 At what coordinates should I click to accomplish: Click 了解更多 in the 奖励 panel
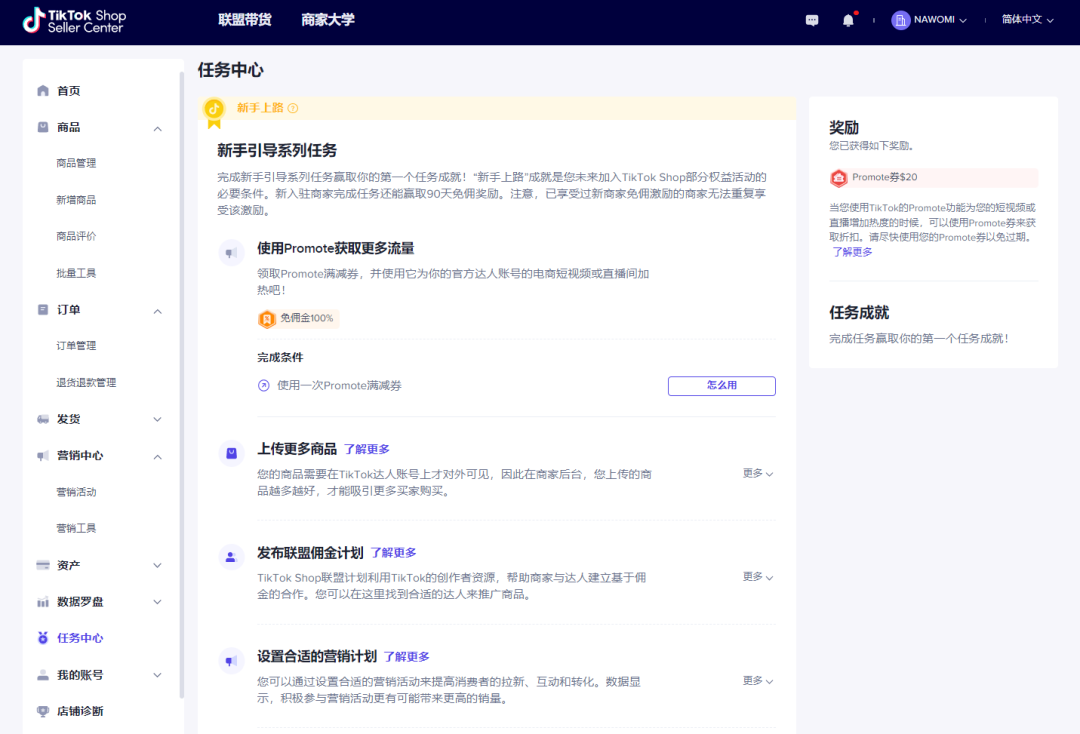pos(852,252)
